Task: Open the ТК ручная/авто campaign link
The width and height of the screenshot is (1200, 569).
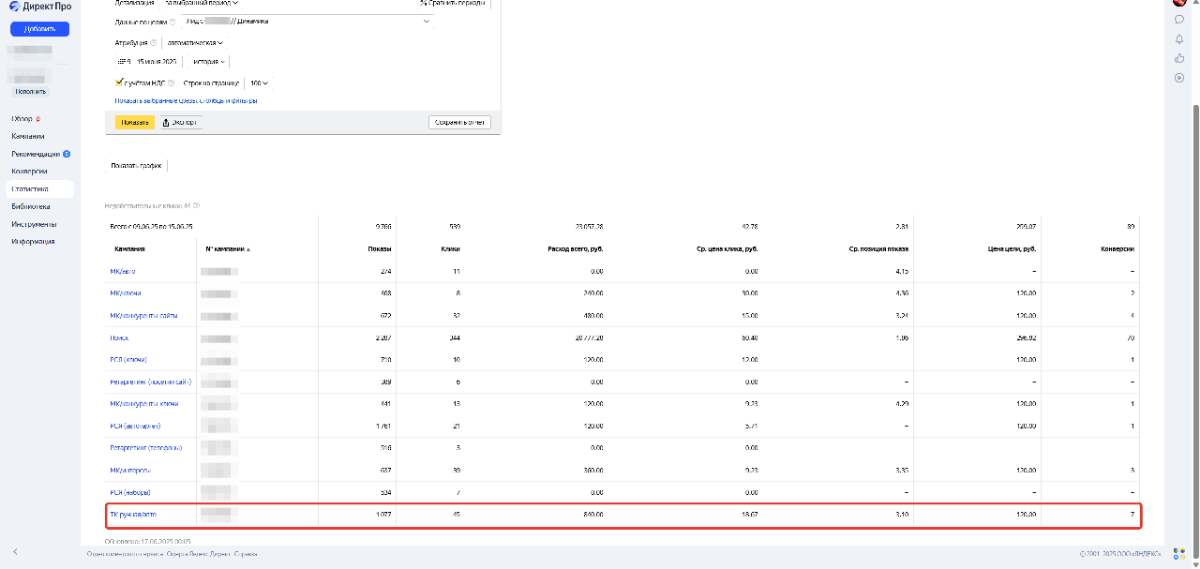Action: tap(133, 514)
